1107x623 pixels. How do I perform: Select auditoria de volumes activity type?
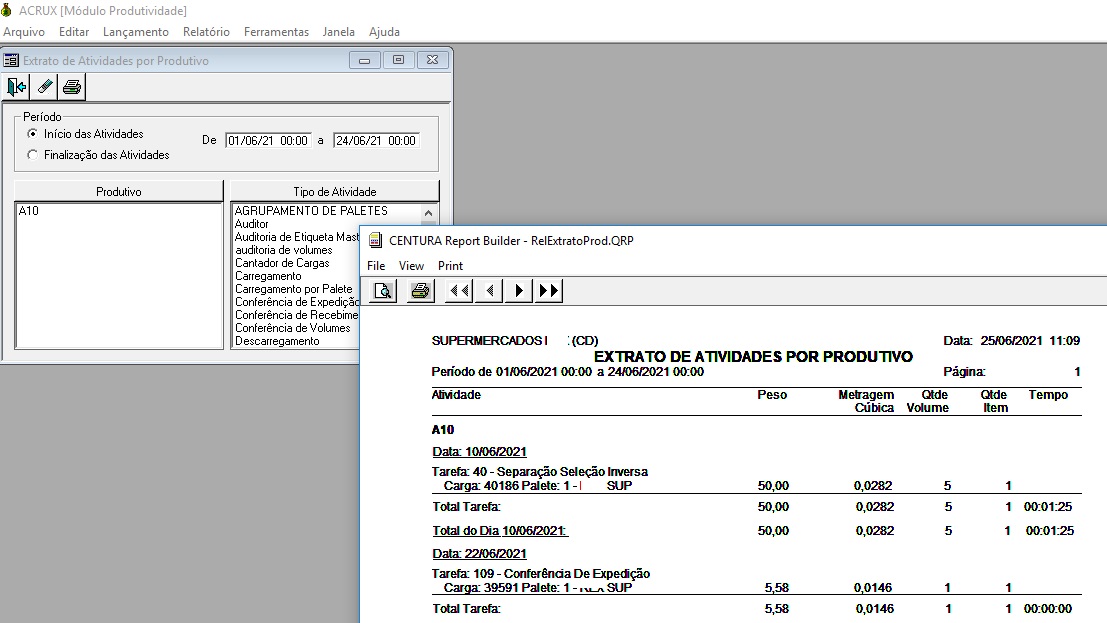click(x=284, y=250)
